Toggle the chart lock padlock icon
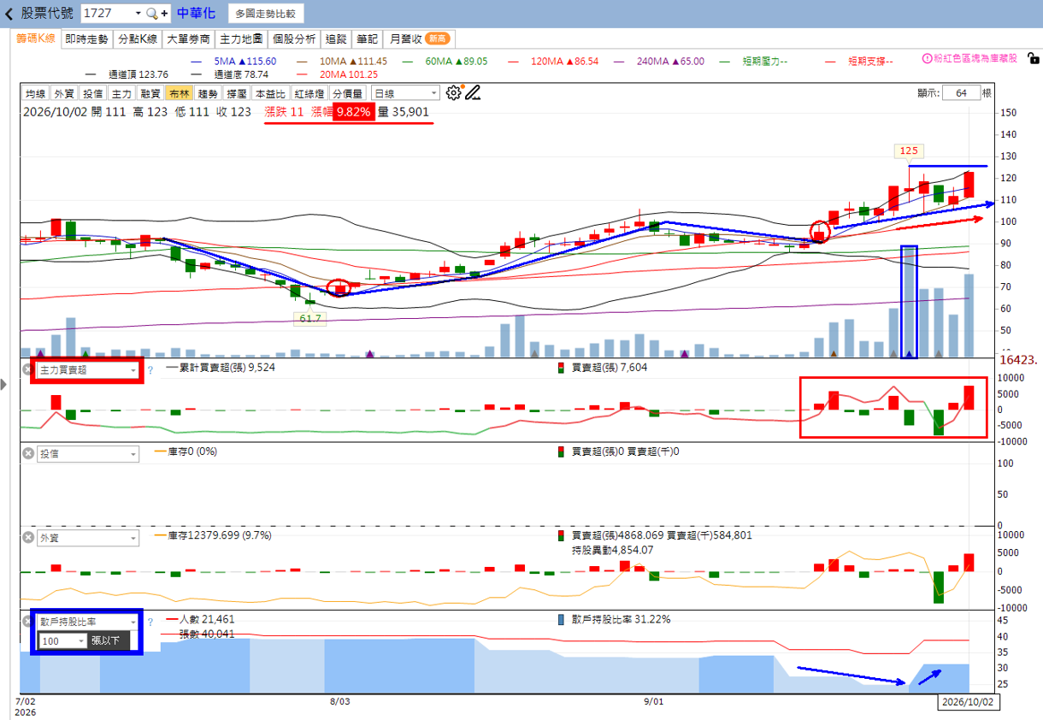1043x720 pixels. click(1032, 59)
